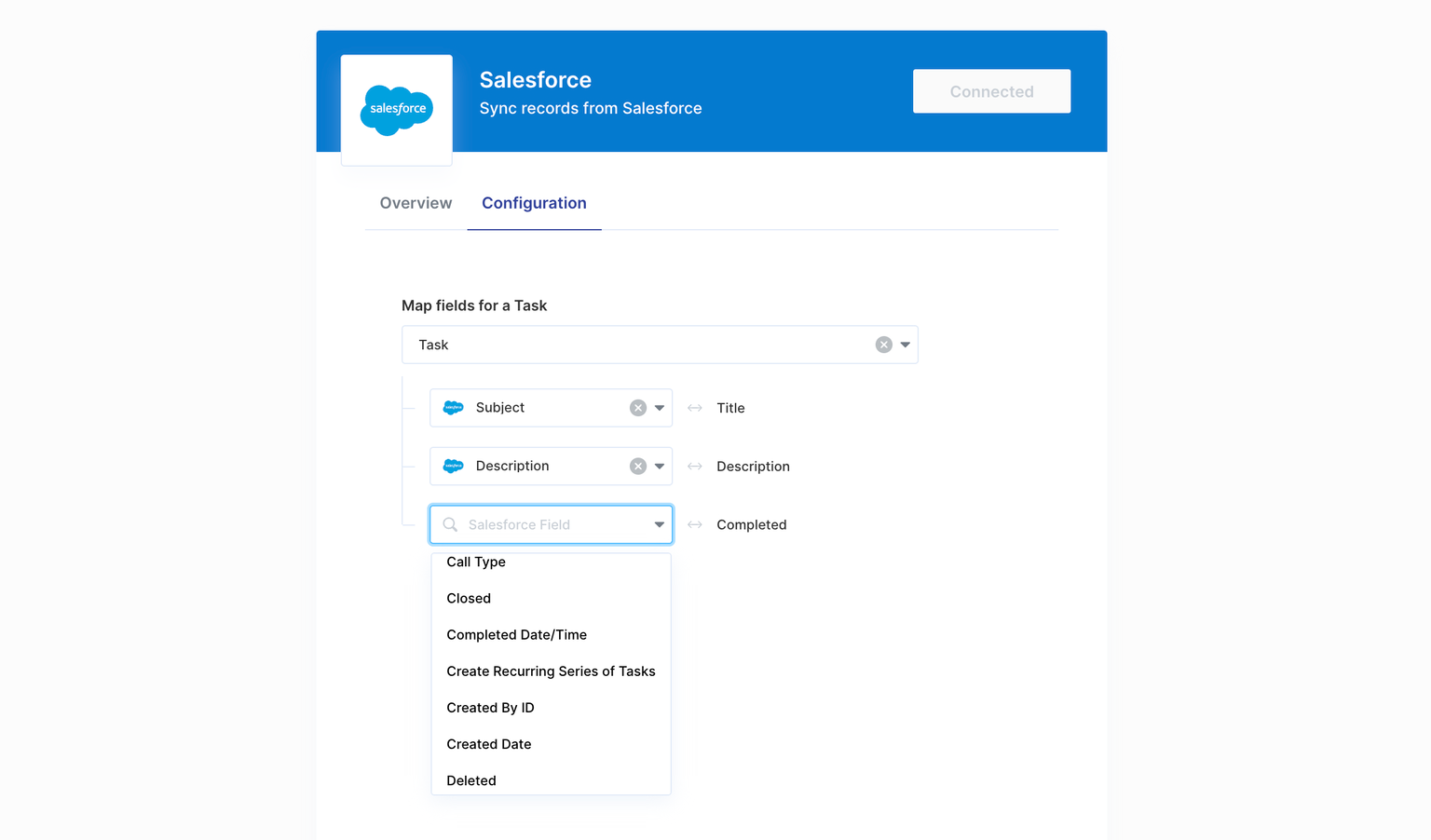Select the Configuration tab
Screen dimensions: 1431x840
click(534, 203)
